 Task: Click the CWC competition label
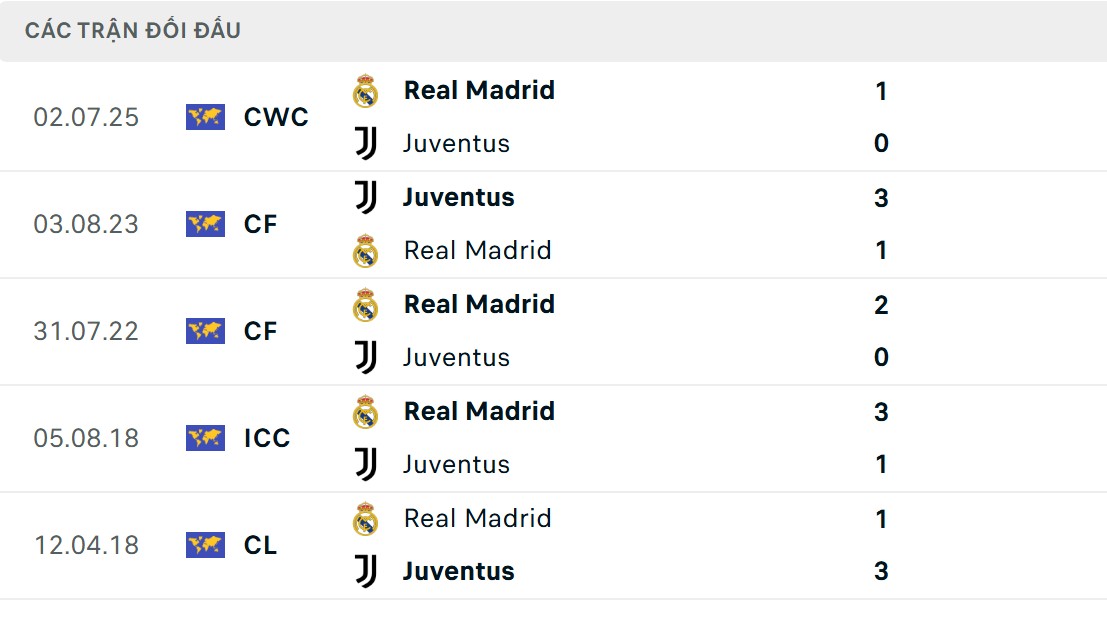click(275, 117)
